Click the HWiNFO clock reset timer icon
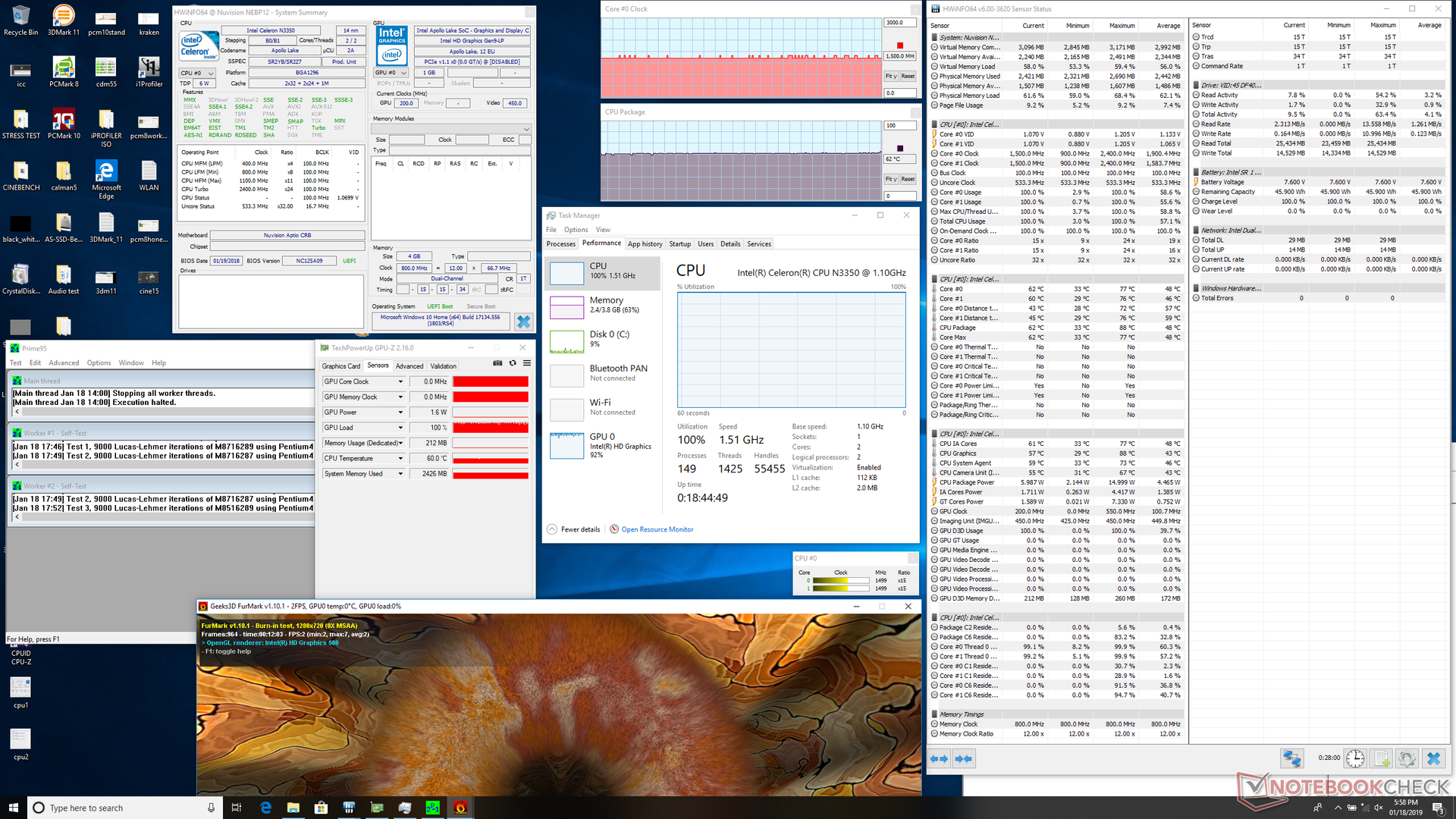This screenshot has width=1456, height=819. (x=1355, y=758)
